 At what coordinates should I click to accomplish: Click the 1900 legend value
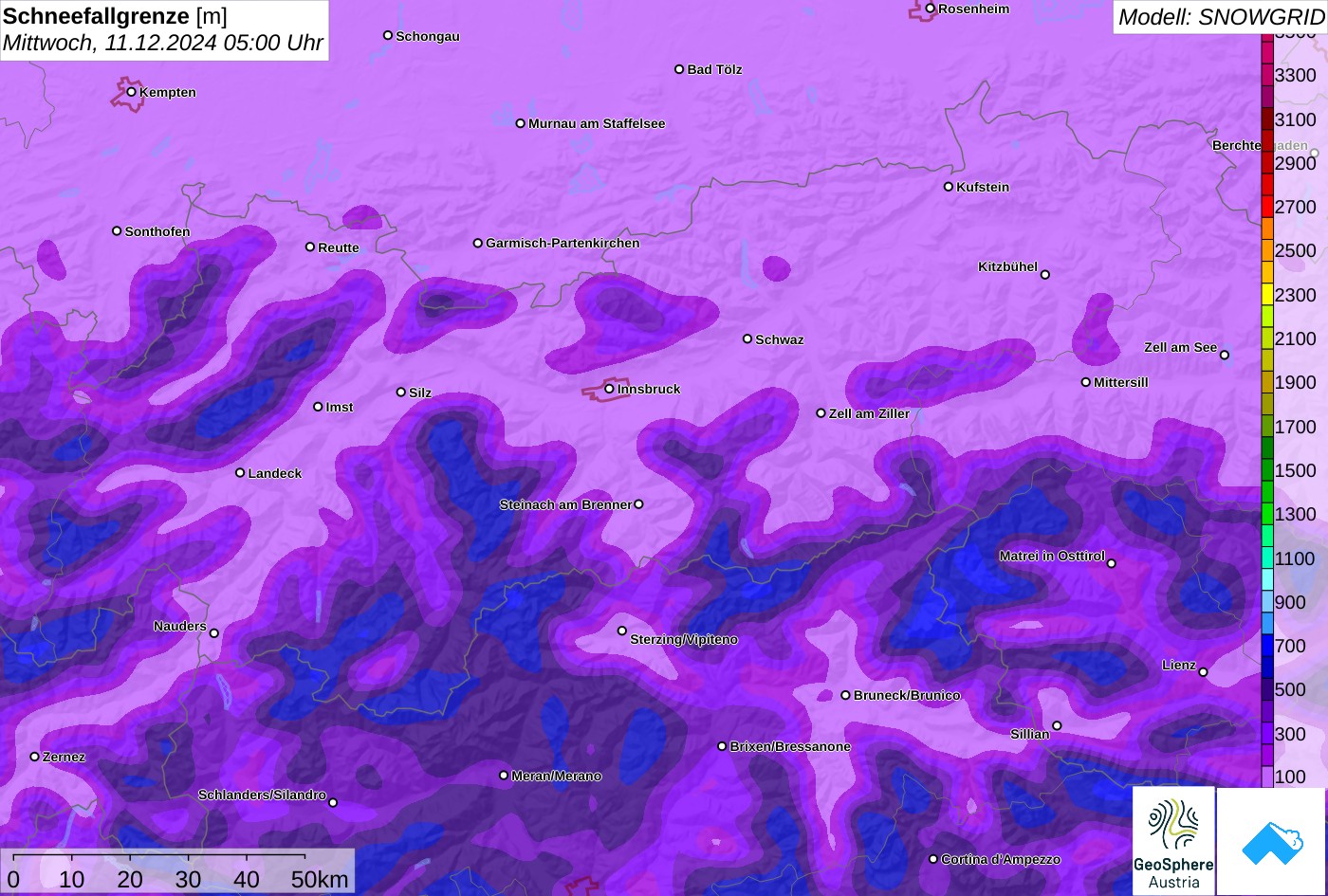tap(1296, 383)
